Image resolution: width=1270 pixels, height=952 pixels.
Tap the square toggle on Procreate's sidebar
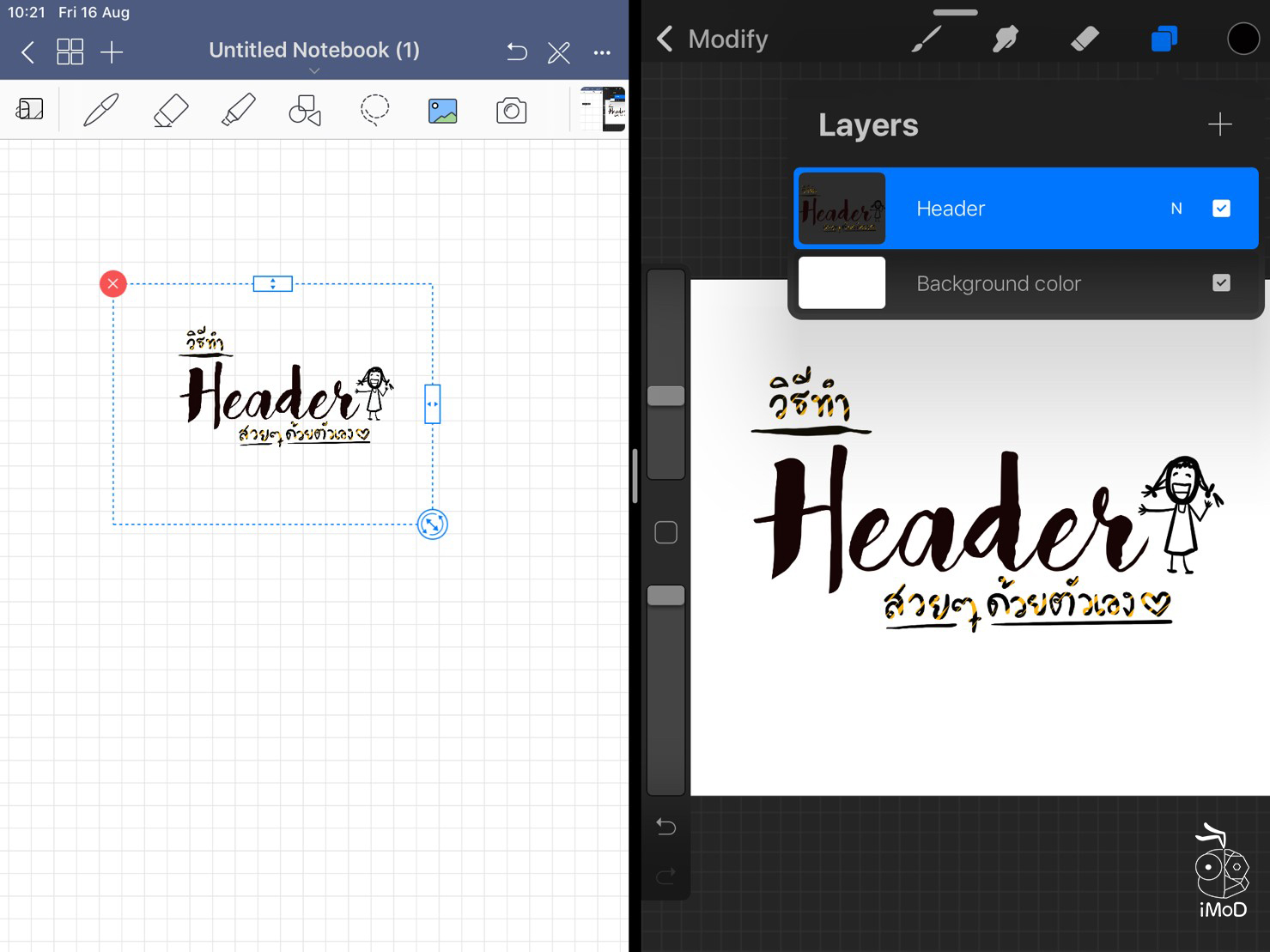click(665, 532)
